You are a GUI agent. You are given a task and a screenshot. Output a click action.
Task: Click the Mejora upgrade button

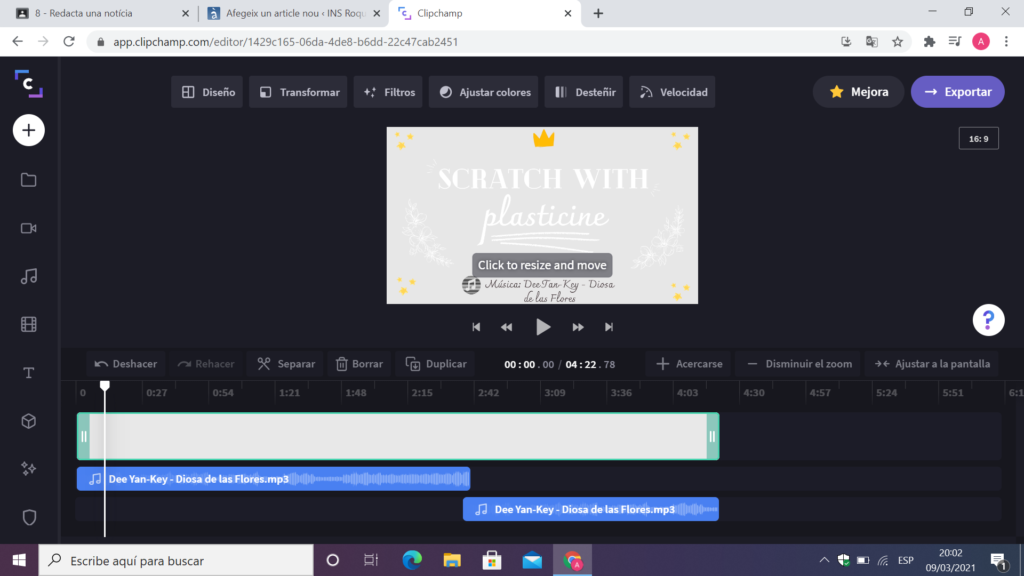(x=858, y=92)
